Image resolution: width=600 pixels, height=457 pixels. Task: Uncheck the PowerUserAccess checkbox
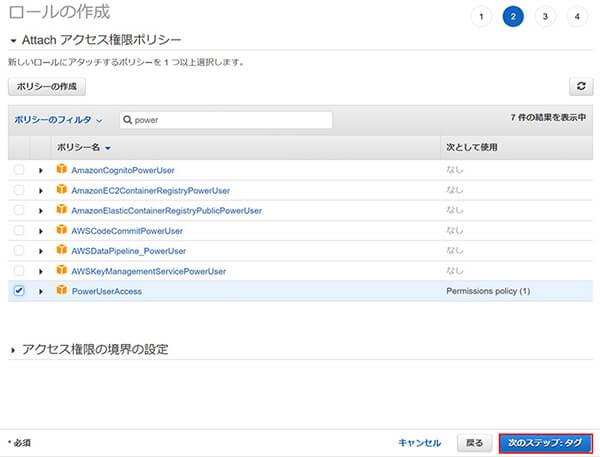click(19, 291)
